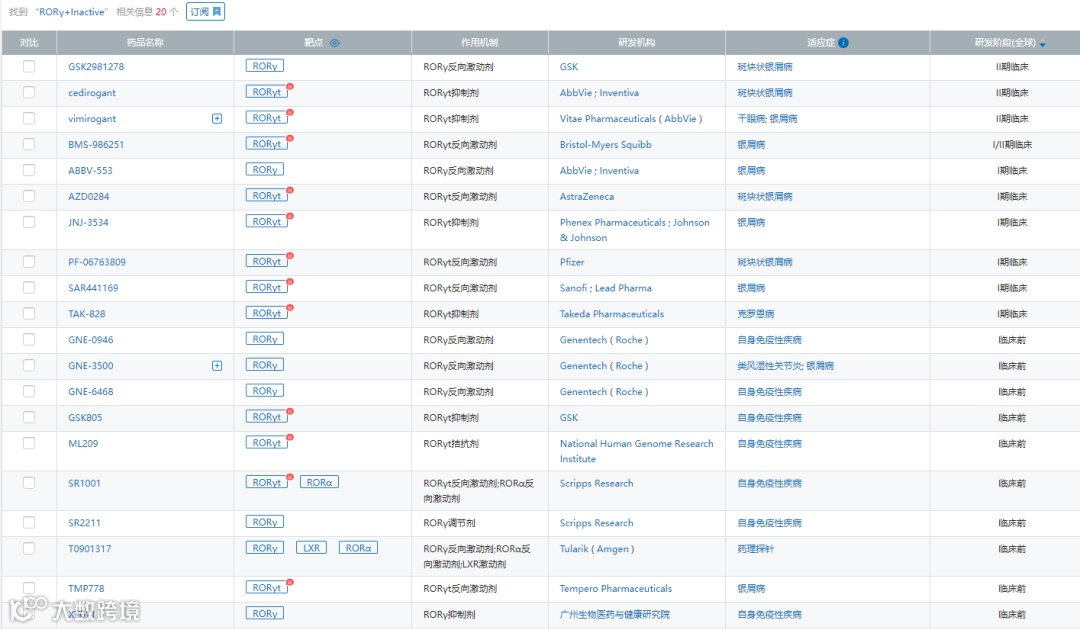The image size is (1080, 630).
Task: Expand the vimirogant row plus icon
Action: tap(217, 118)
